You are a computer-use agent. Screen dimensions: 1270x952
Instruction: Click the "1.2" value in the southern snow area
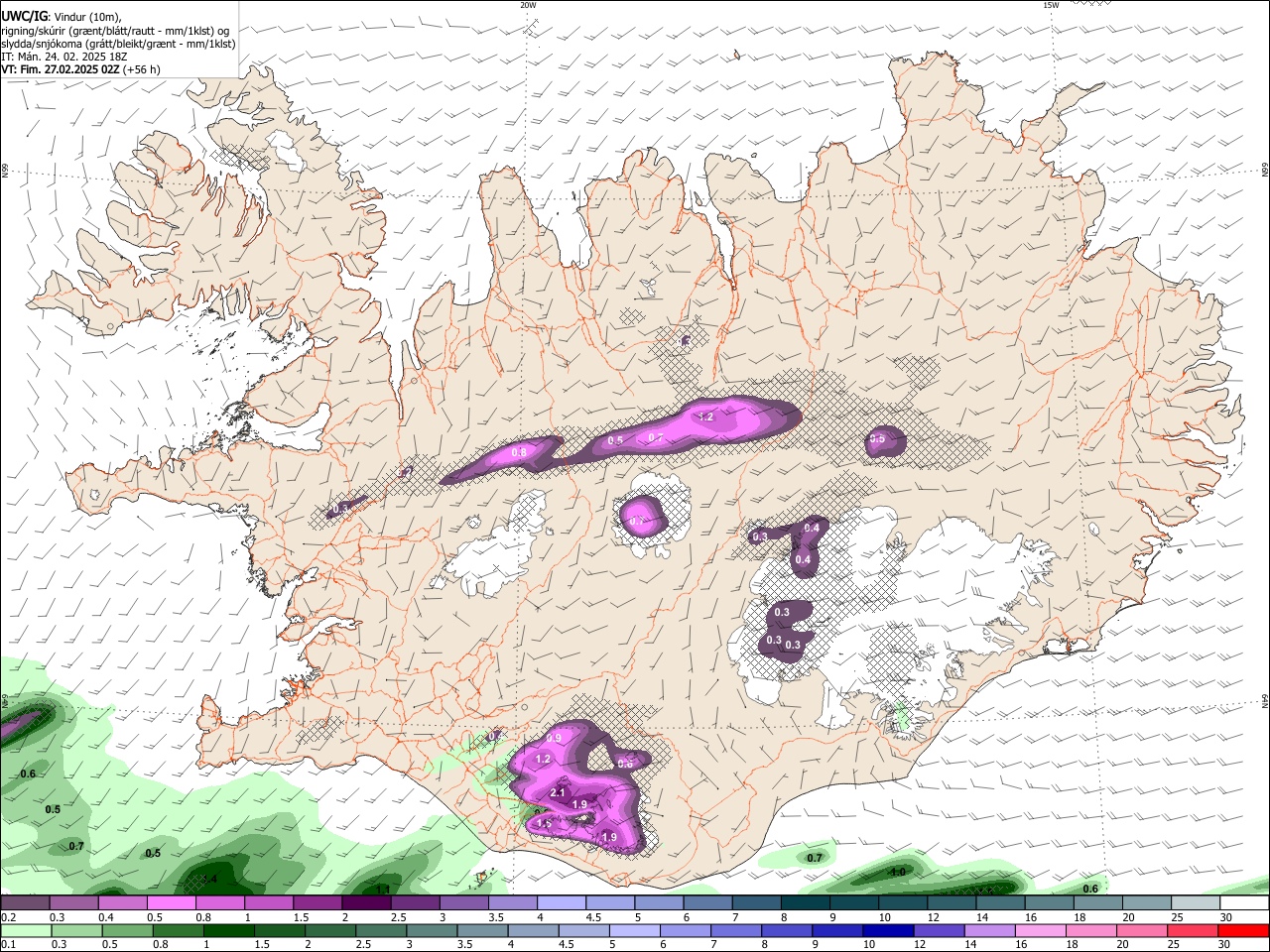543,760
